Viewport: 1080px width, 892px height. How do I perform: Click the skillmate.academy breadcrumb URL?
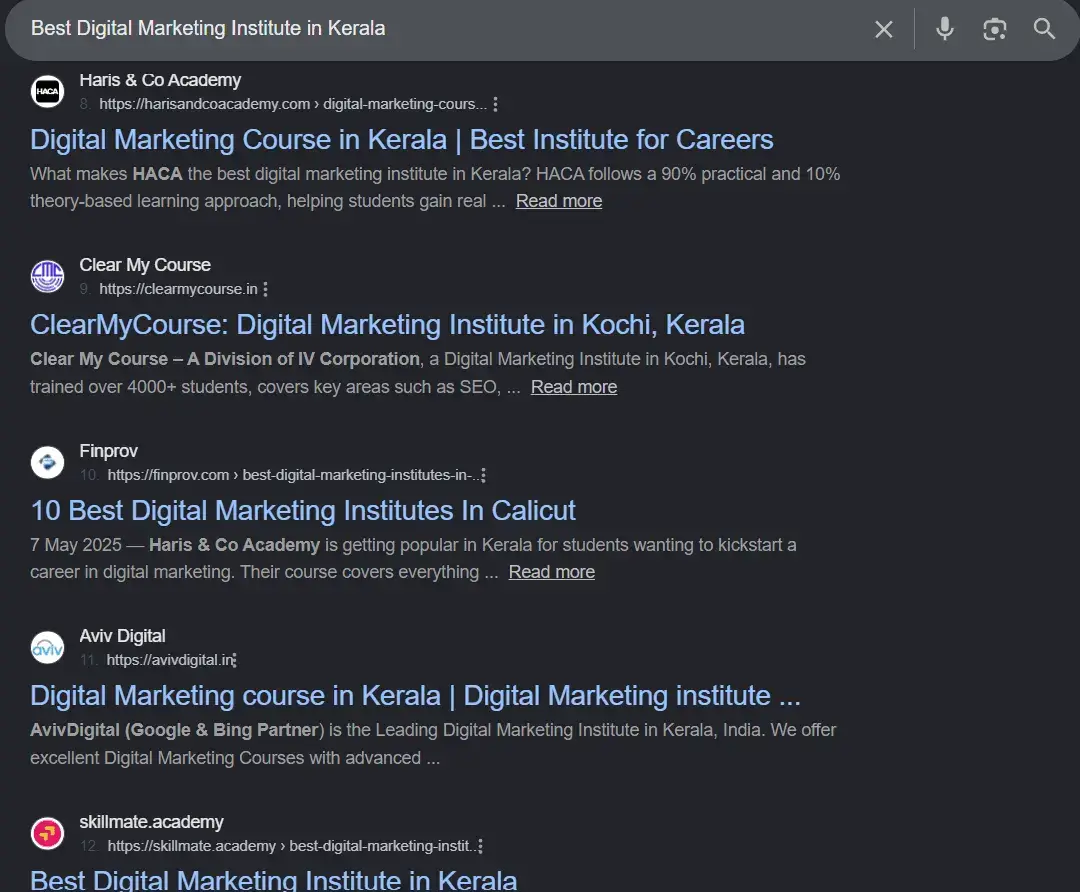[x=291, y=846]
